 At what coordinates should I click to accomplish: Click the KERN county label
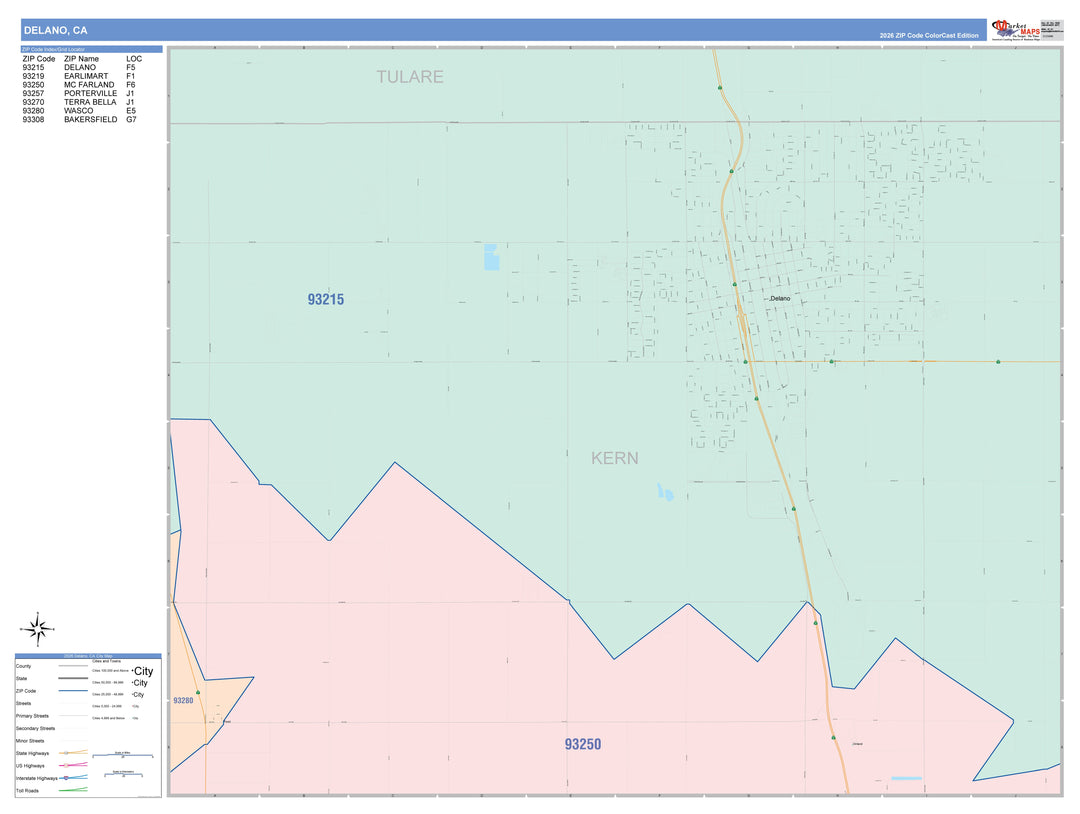tap(614, 458)
